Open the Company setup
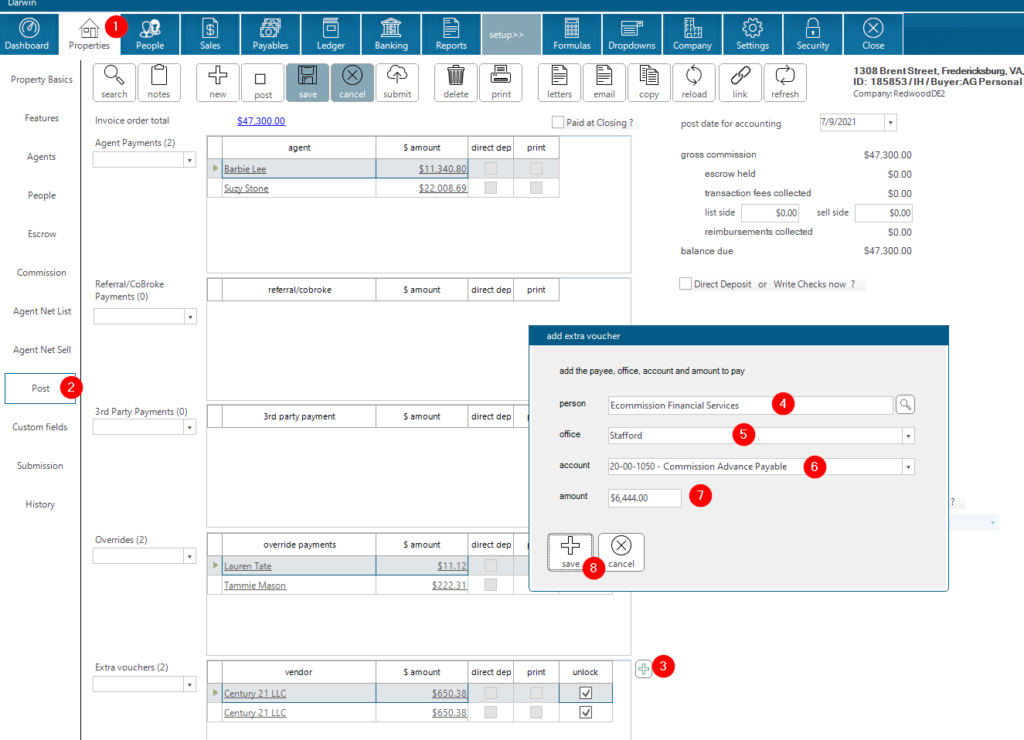 pos(692,34)
